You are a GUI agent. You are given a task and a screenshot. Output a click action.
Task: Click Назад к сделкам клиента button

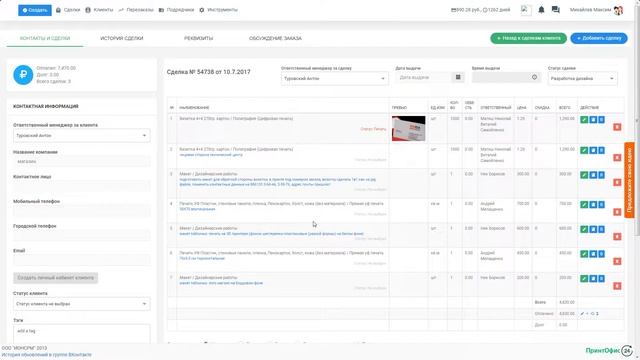pos(528,38)
